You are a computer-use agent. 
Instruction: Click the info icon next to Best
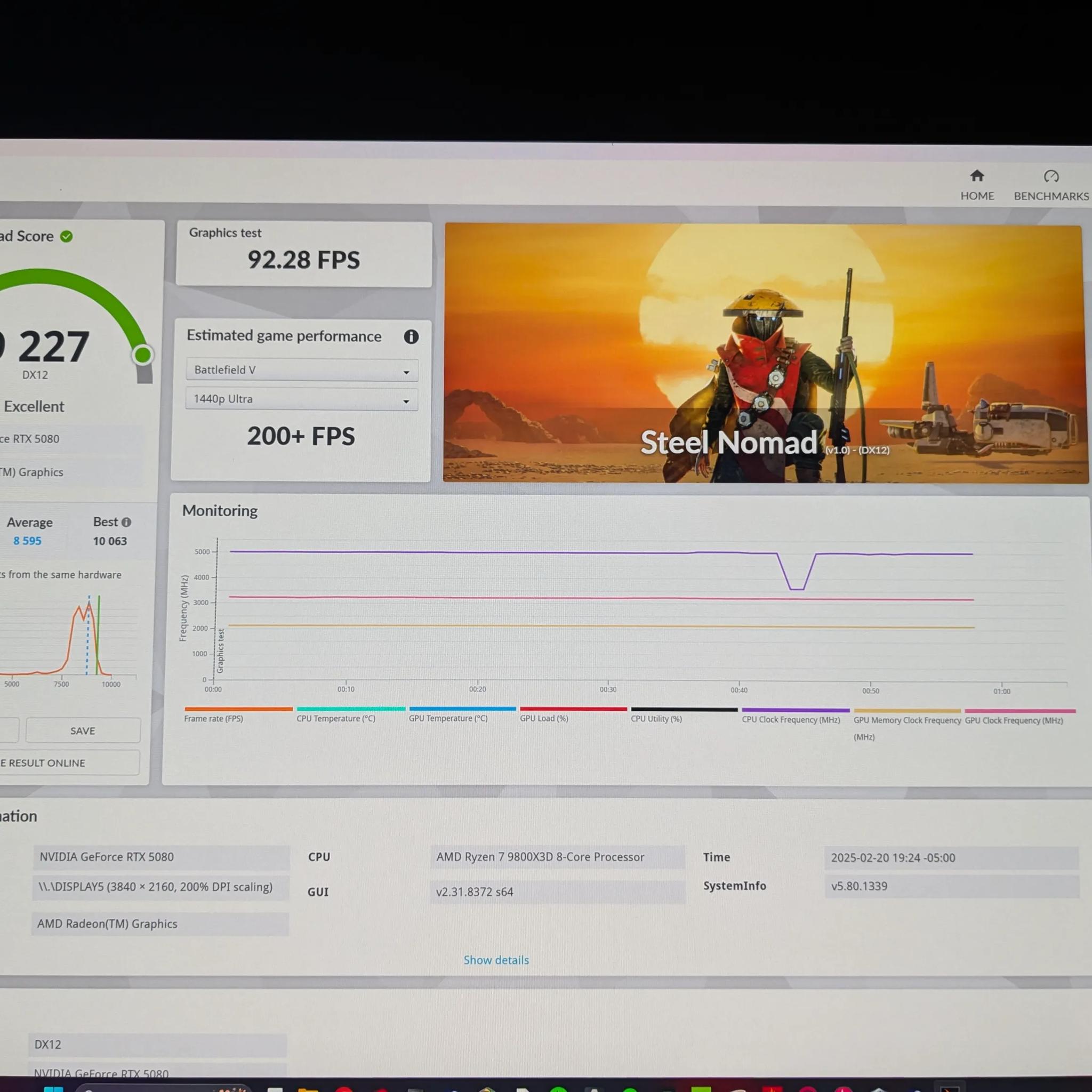pyautogui.click(x=126, y=522)
